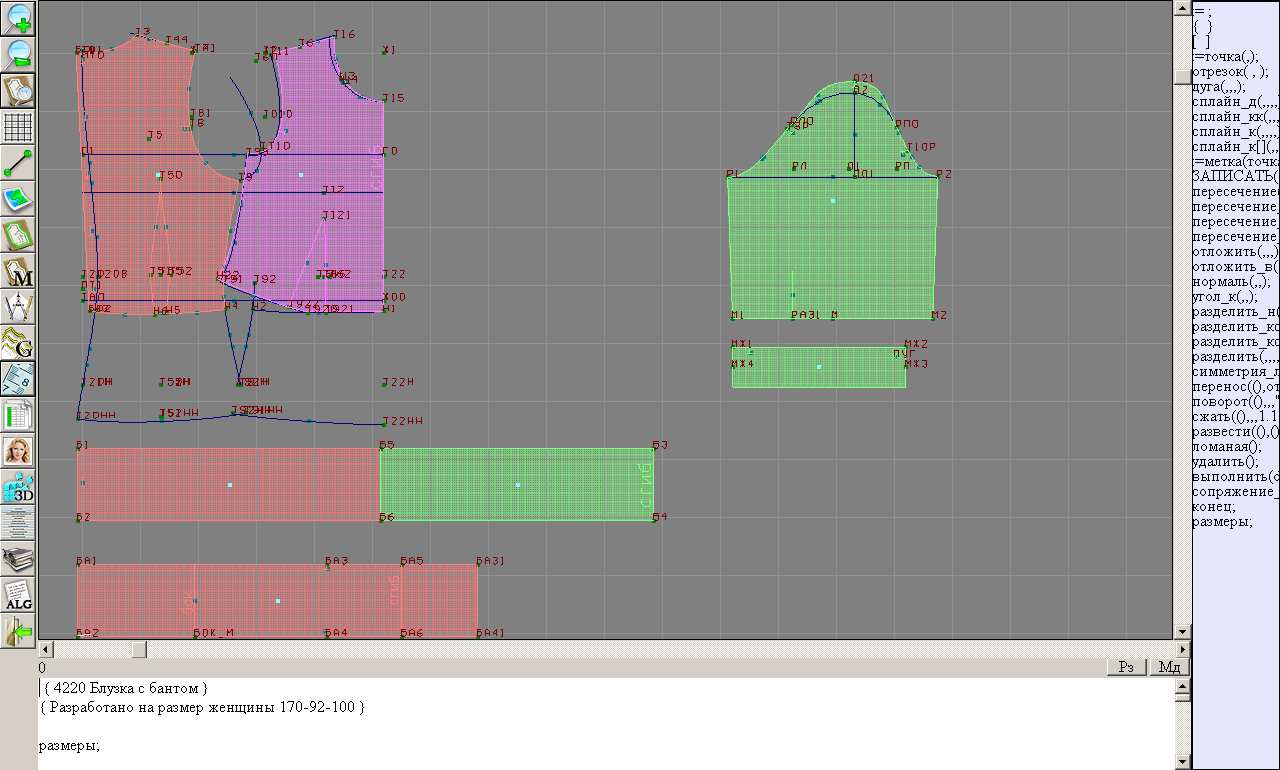Open the ALG algorithm icon

click(x=18, y=595)
